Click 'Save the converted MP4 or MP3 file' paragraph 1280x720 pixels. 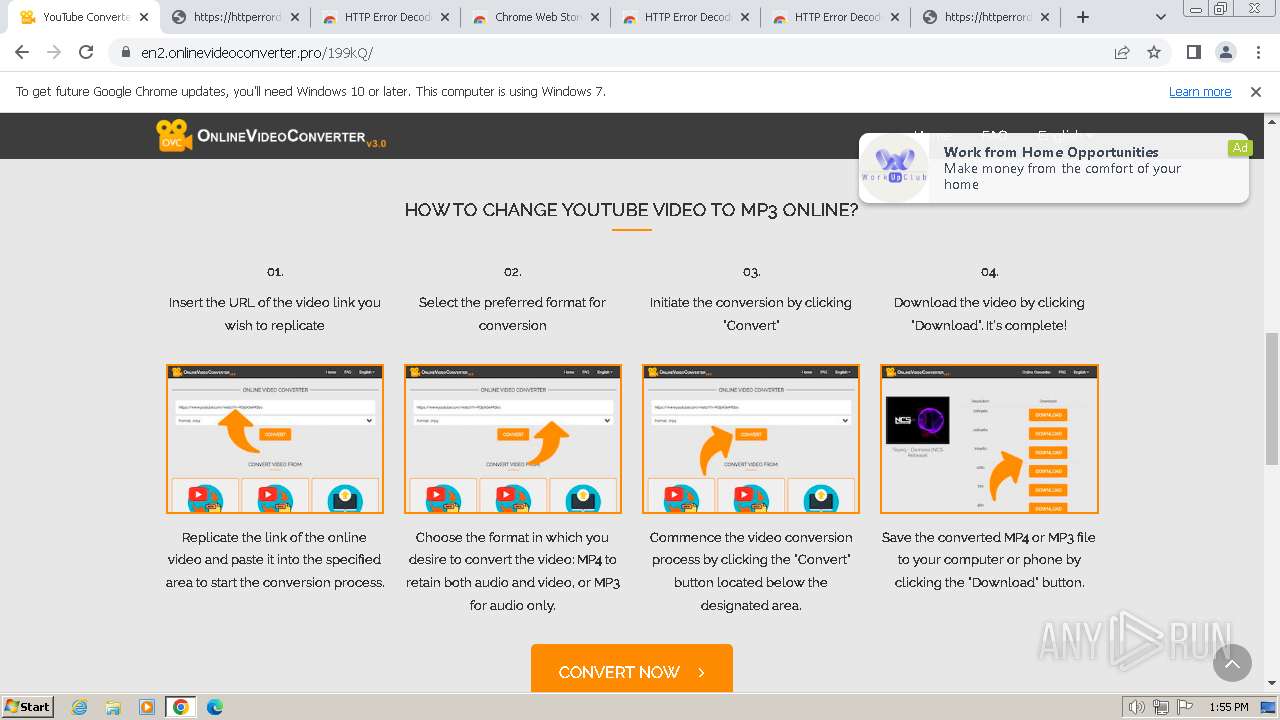(x=989, y=560)
